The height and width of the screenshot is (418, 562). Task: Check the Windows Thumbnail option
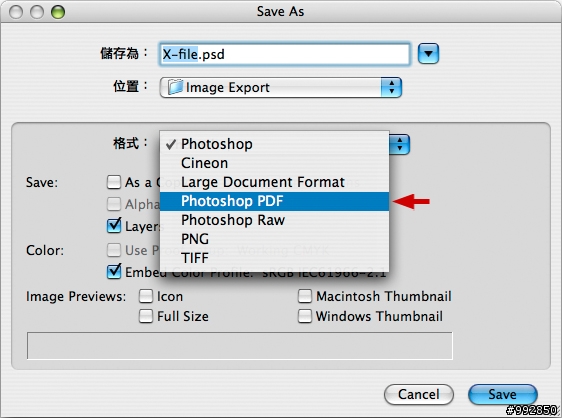pos(305,316)
